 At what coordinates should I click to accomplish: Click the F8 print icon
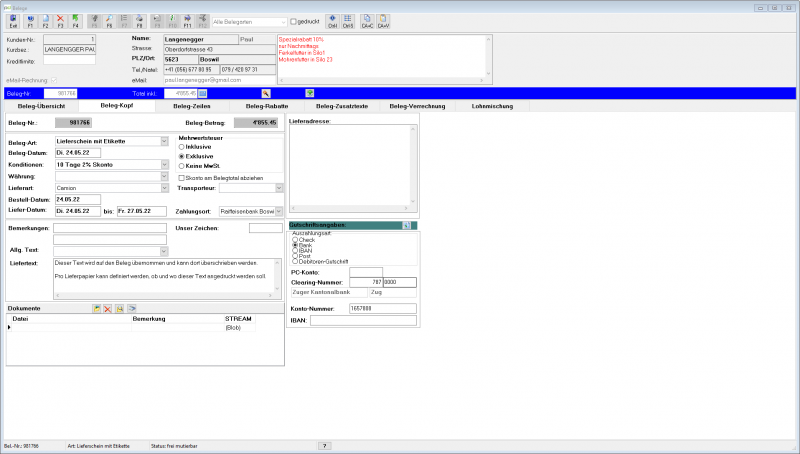tap(139, 21)
